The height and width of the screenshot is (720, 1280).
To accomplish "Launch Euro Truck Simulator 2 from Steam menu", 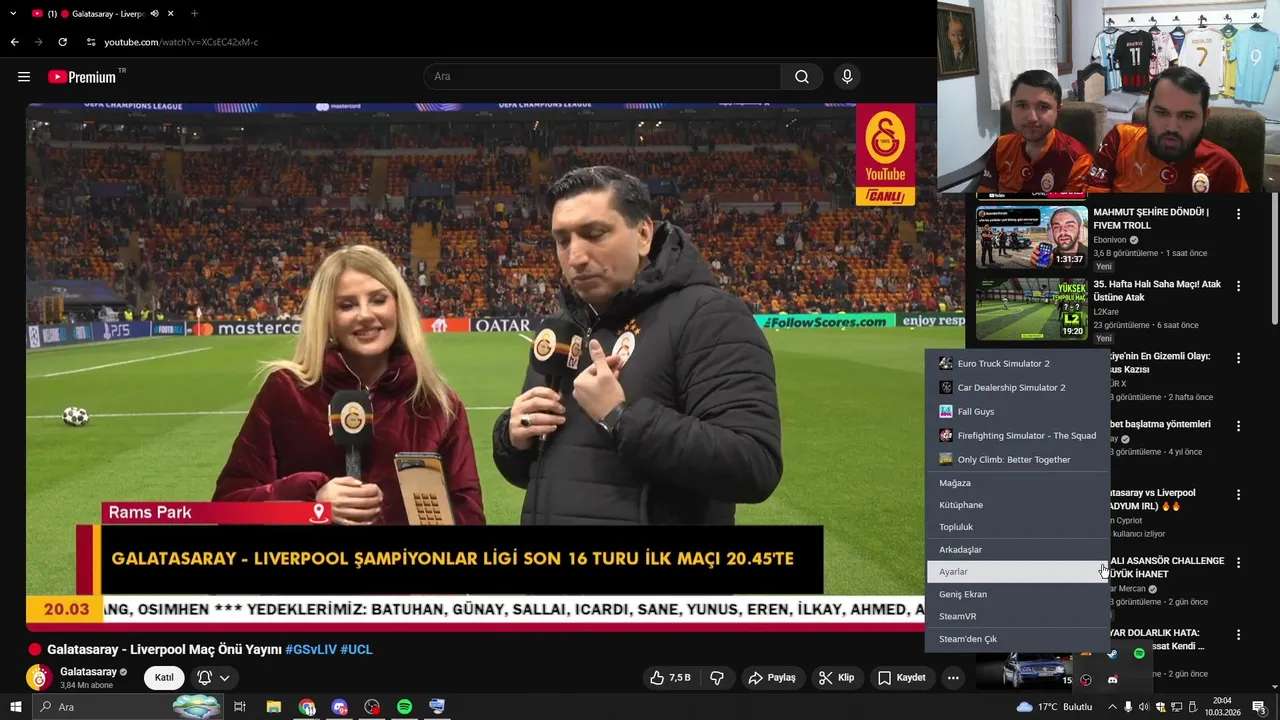I will pos(1017,363).
